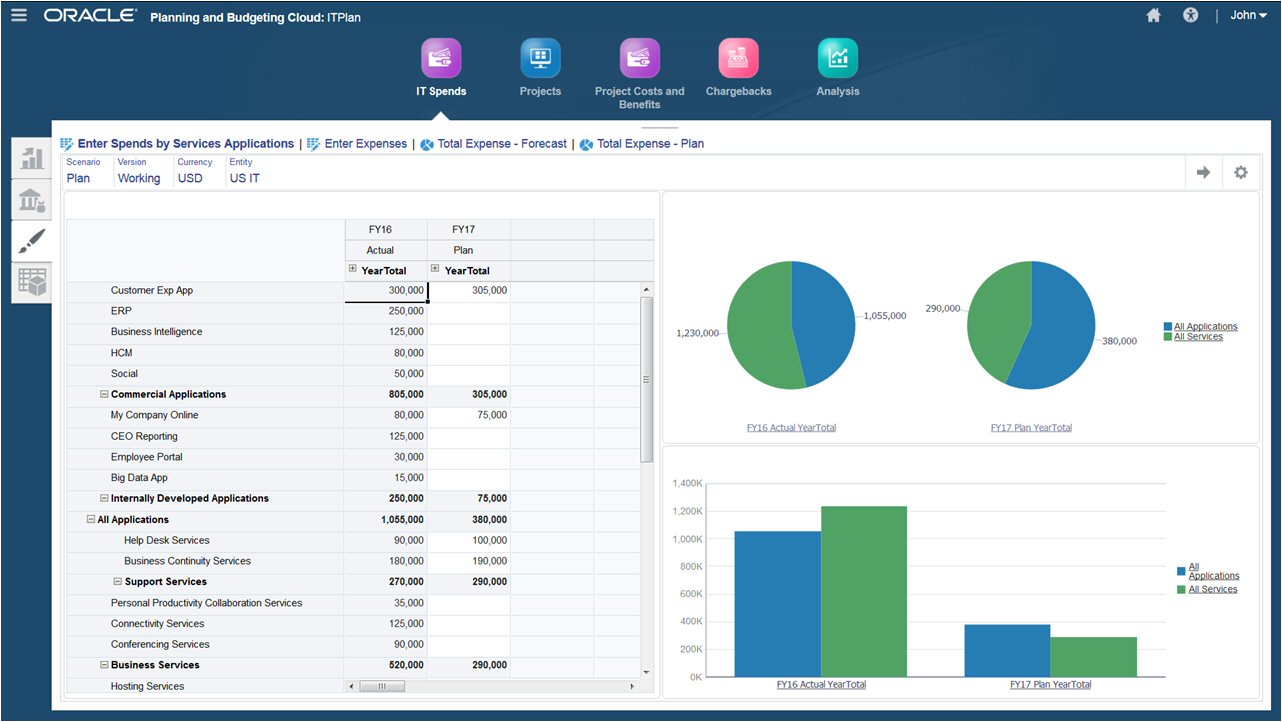Open the Analysis cluster icon
Screen dimensions: 1282x722
(837, 58)
